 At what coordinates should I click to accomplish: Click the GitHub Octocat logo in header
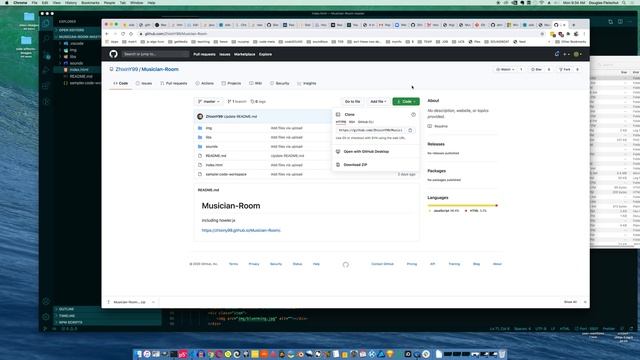pyautogui.click(x=113, y=54)
